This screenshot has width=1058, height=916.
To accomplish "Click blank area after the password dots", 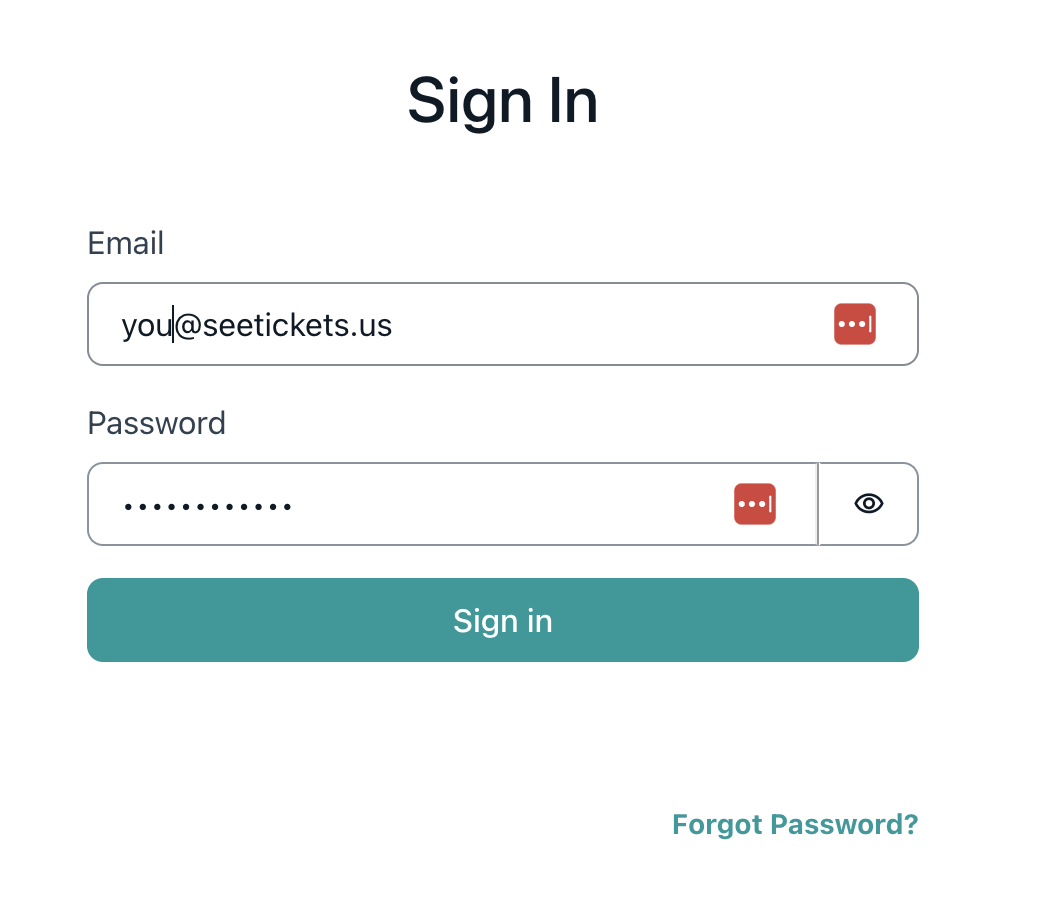I will point(513,504).
